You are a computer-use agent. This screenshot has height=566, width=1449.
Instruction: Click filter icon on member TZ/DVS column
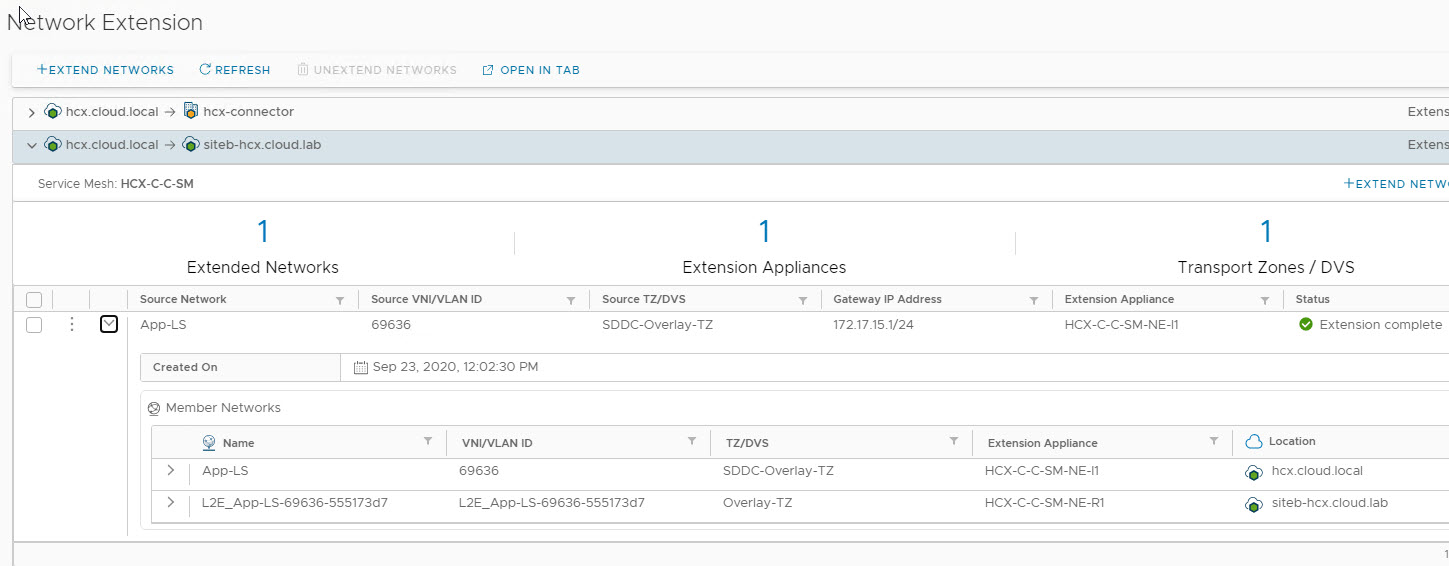pyautogui.click(x=953, y=441)
